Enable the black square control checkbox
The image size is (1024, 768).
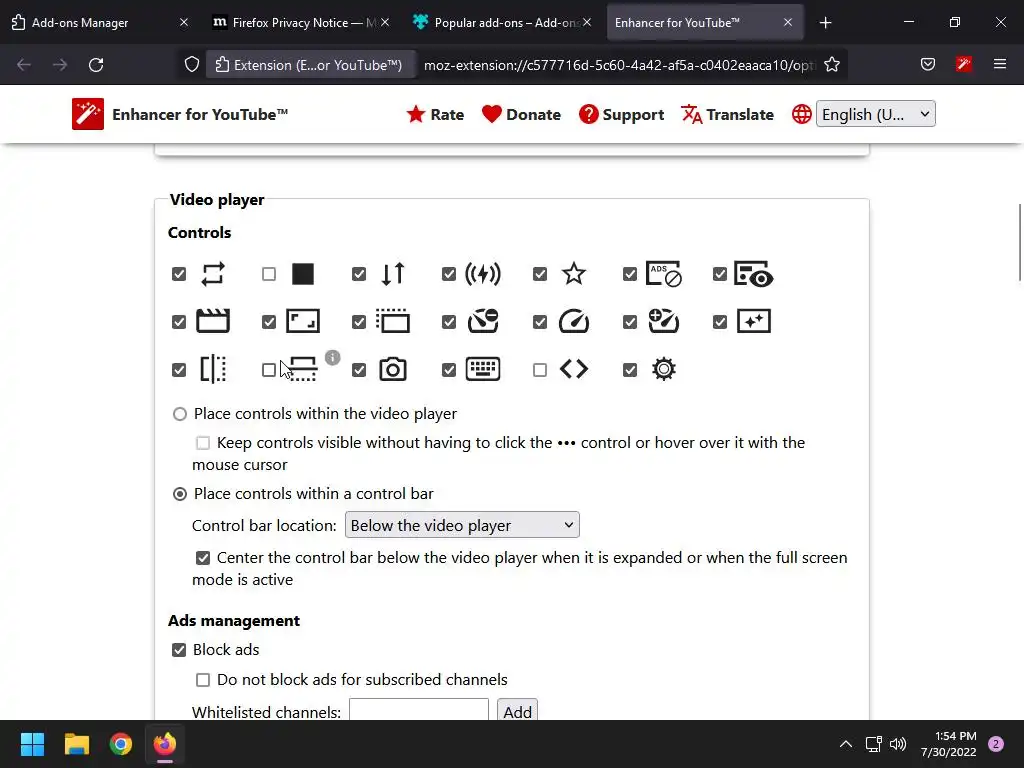point(269,274)
